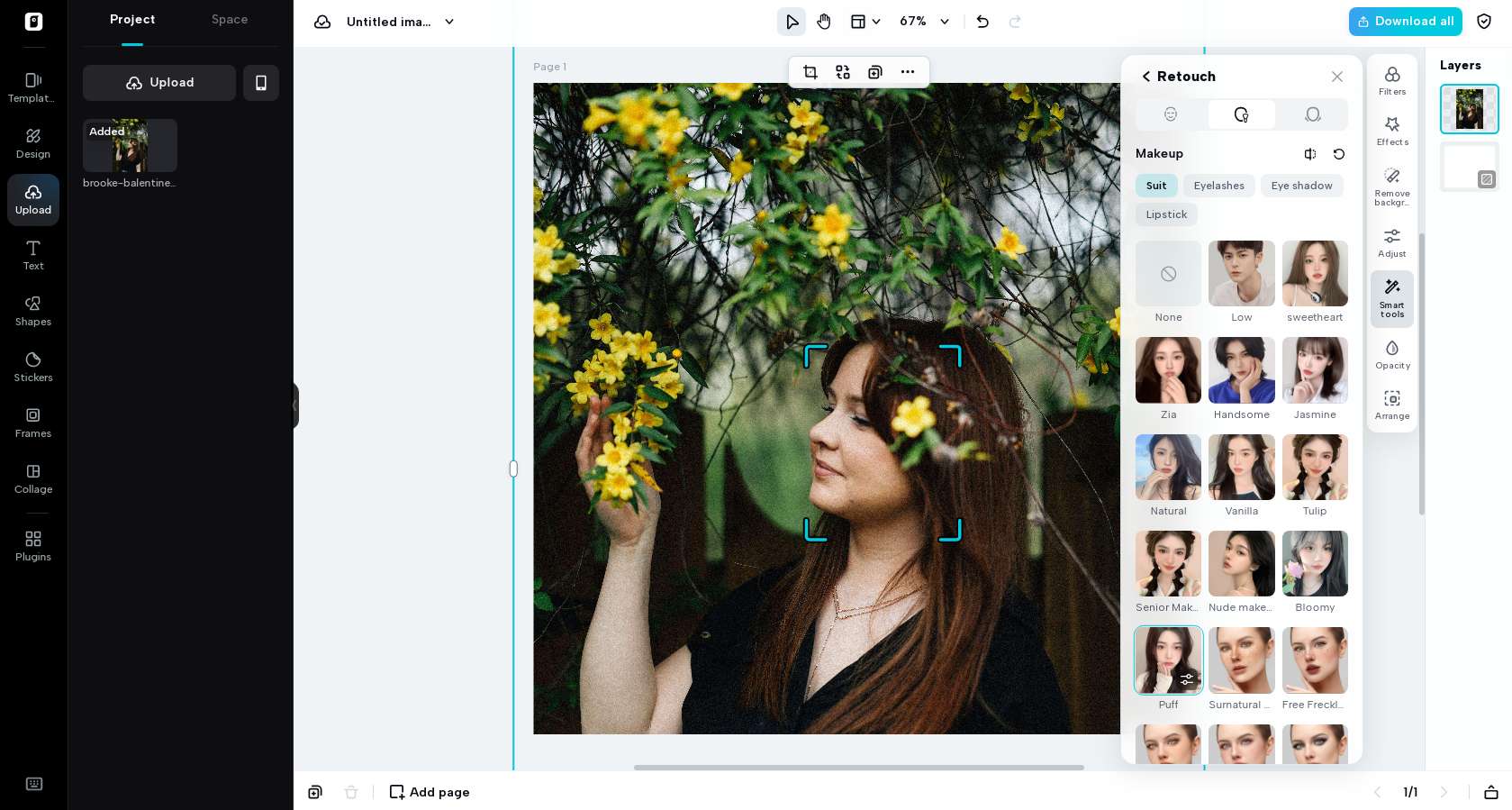This screenshot has width=1512, height=810.
Task: Click the undo arrow in top toolbar
Action: [x=982, y=22]
